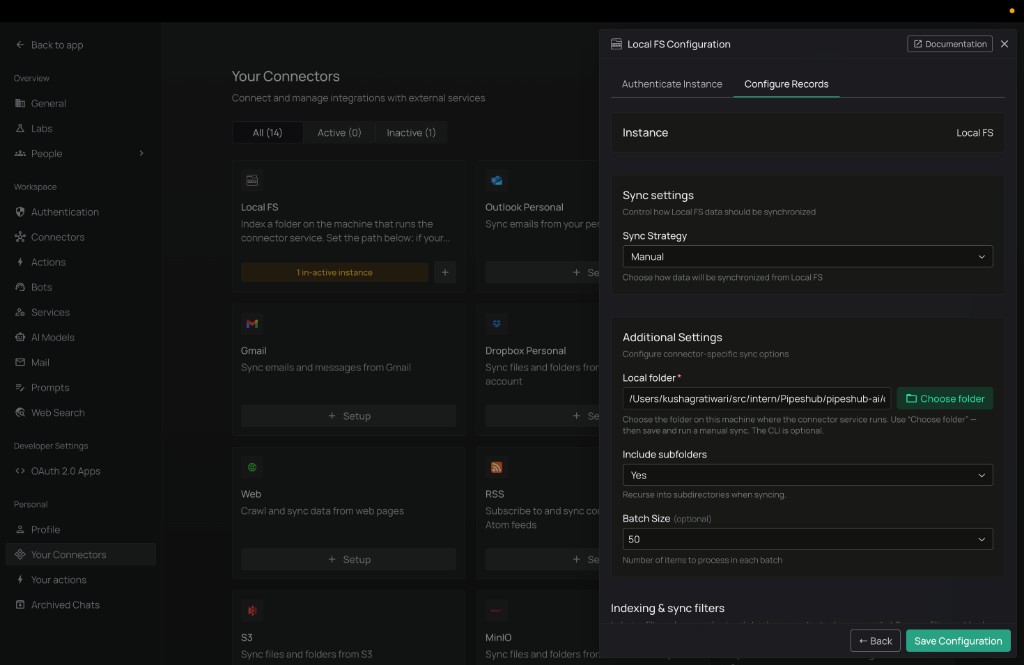
Task: Add a Local FS instance with plus button
Action: coord(445,272)
